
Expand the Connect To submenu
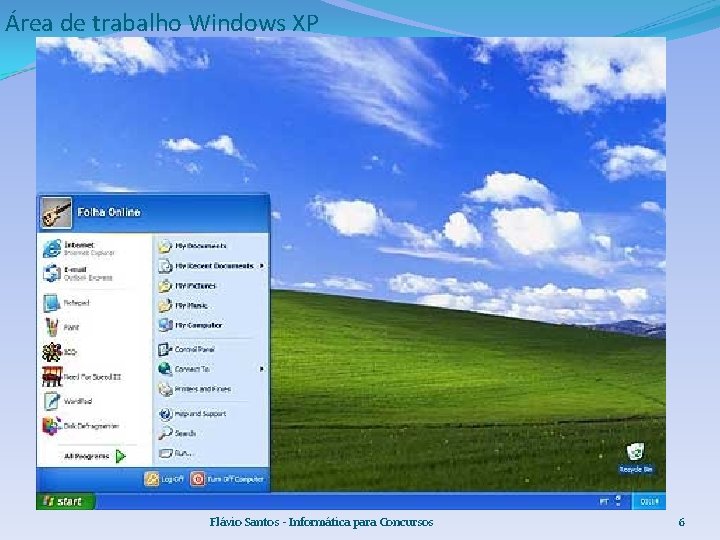(212, 369)
